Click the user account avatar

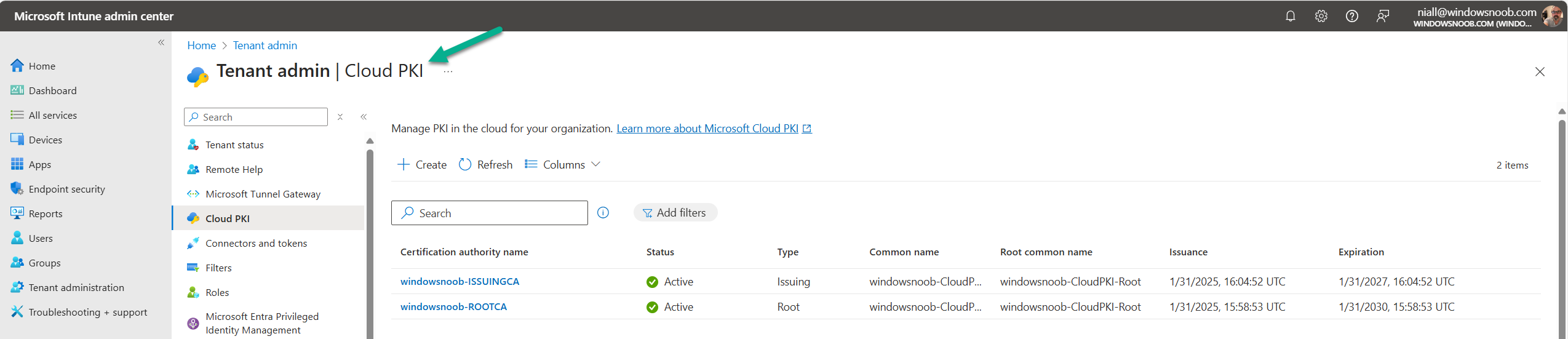click(x=1552, y=17)
